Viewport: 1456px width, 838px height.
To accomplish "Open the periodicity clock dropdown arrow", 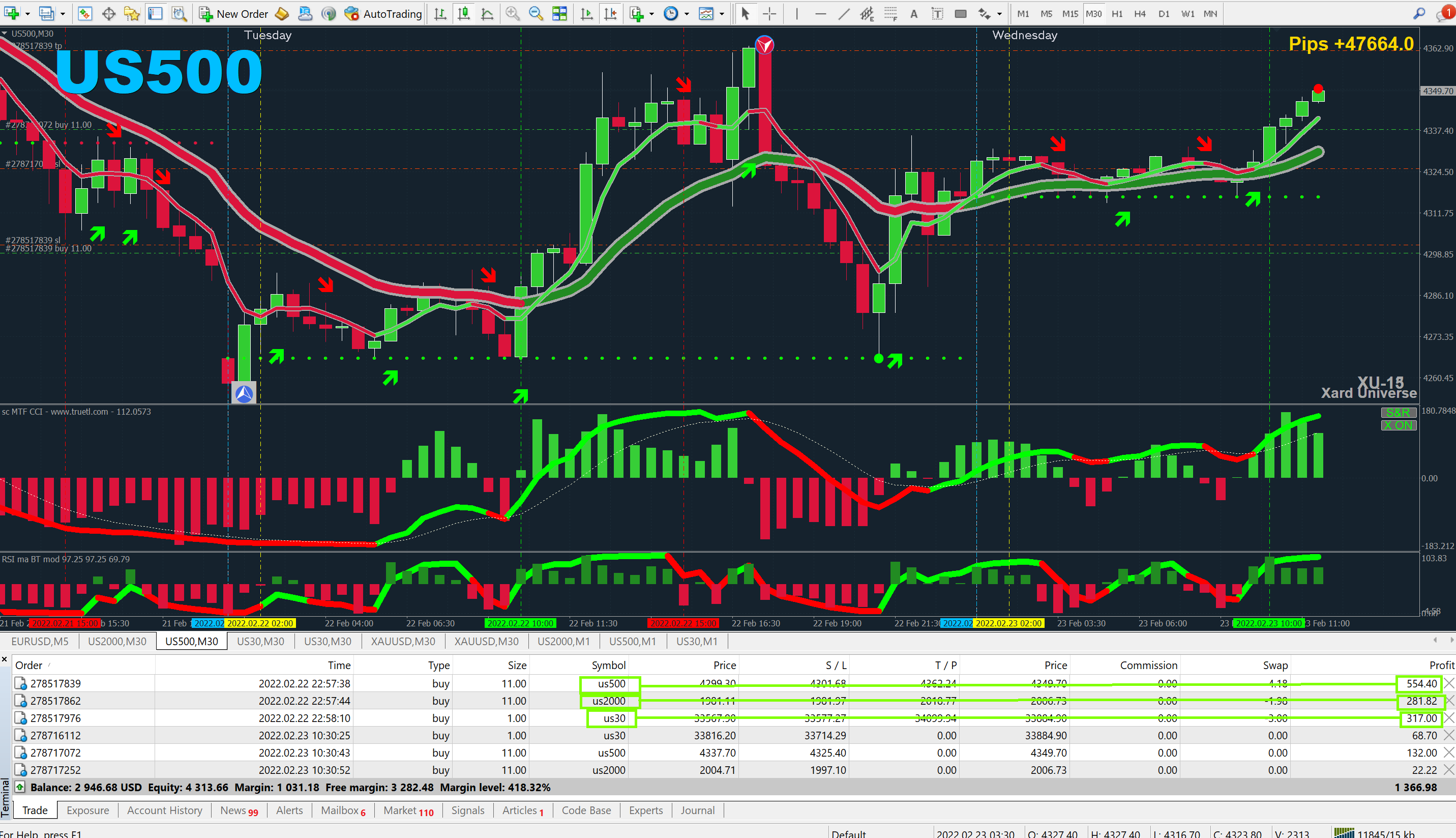I will [687, 14].
